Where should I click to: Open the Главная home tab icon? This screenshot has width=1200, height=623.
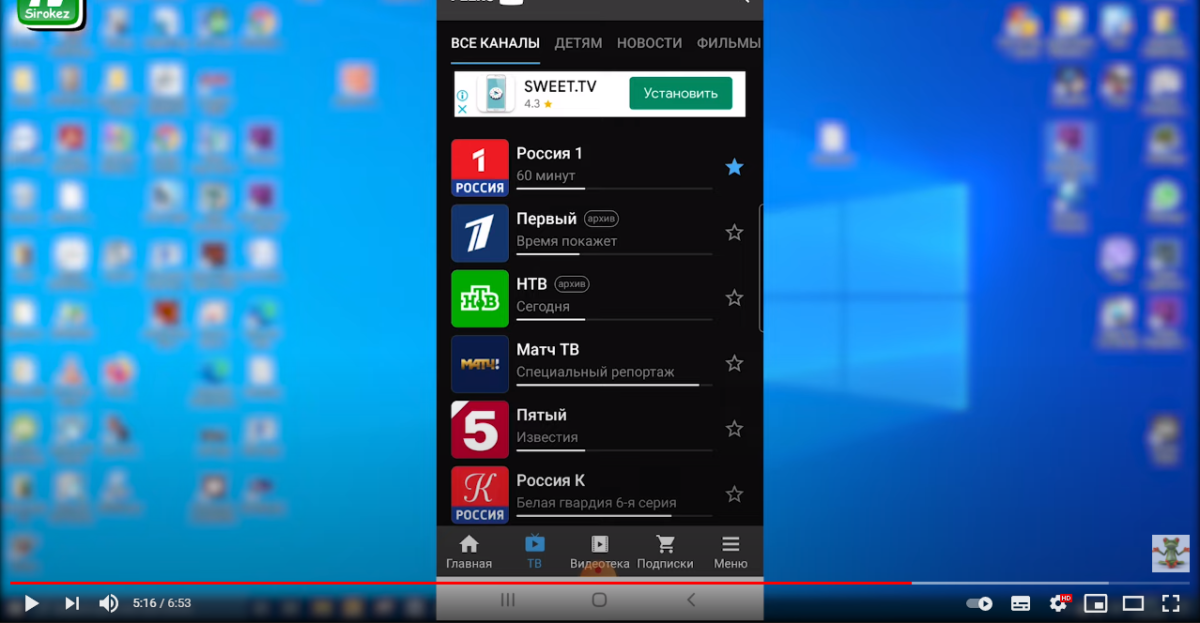click(468, 545)
